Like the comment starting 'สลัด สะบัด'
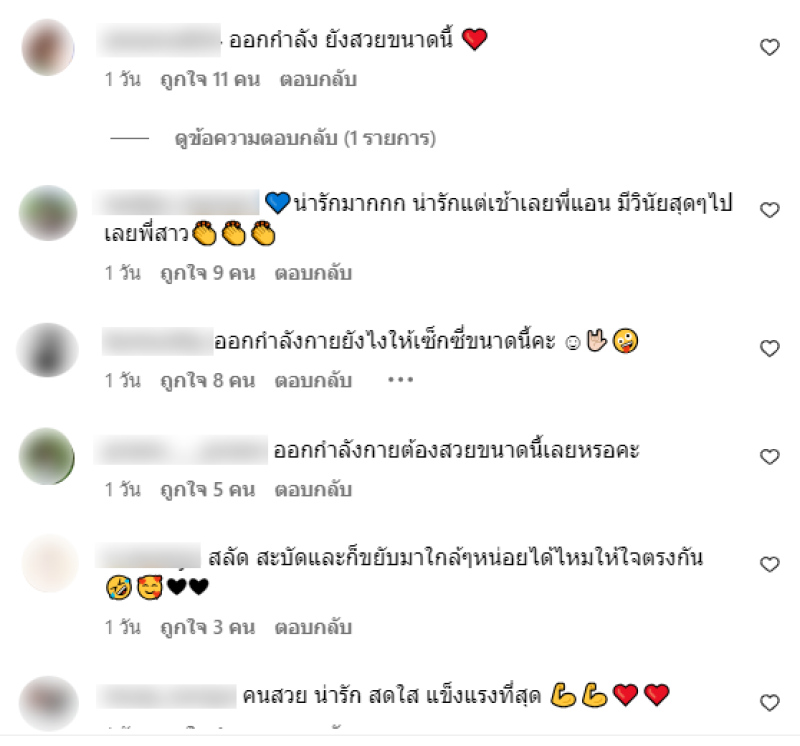 (769, 564)
